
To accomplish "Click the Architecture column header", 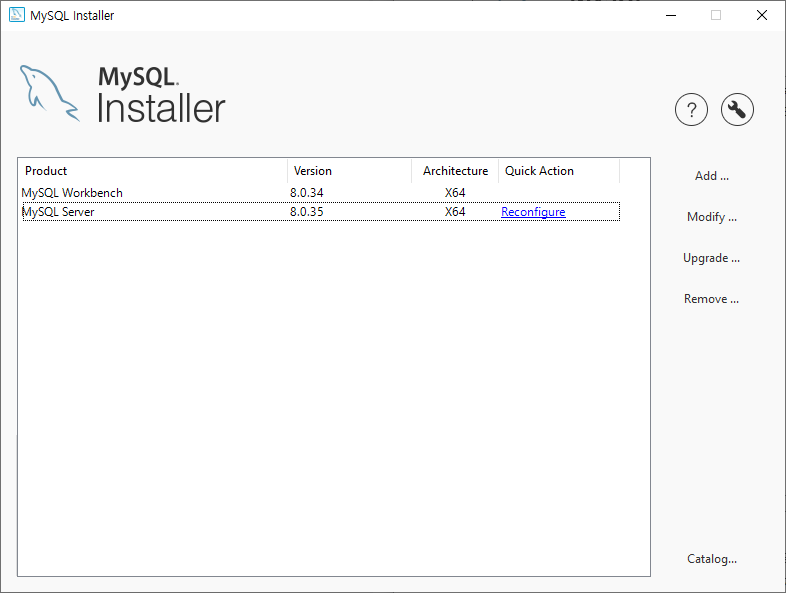I will point(455,171).
